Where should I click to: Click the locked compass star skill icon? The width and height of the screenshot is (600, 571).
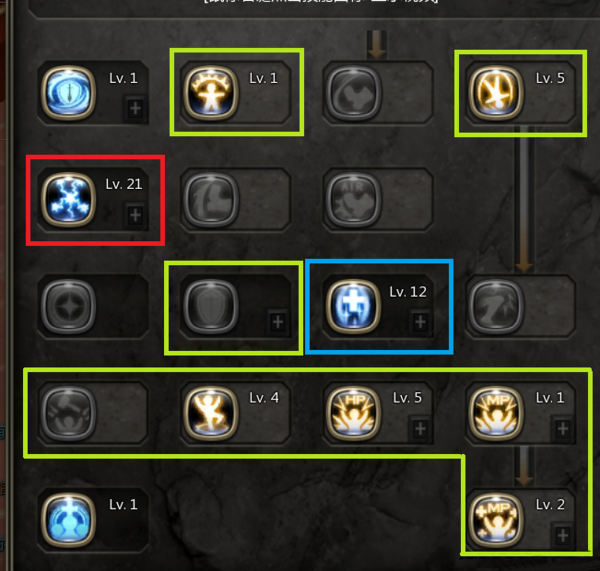(x=68, y=306)
